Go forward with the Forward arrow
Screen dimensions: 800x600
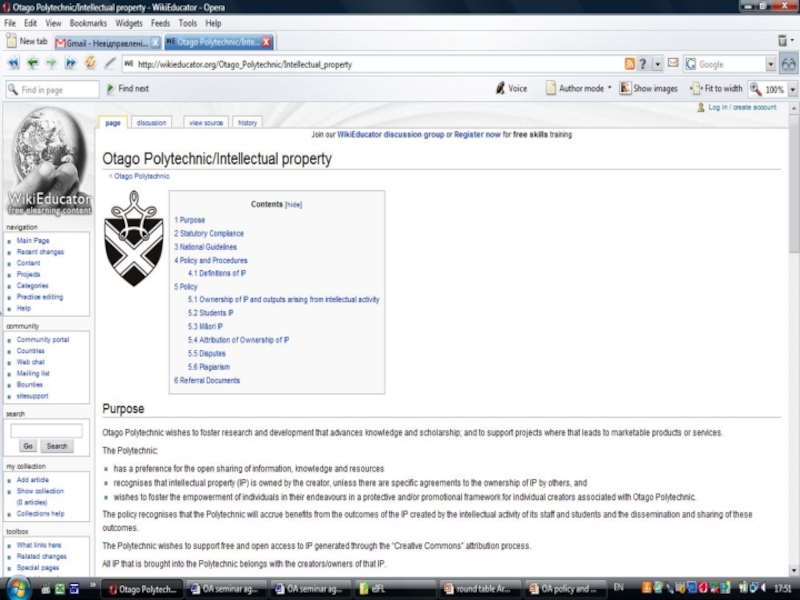[51, 63]
